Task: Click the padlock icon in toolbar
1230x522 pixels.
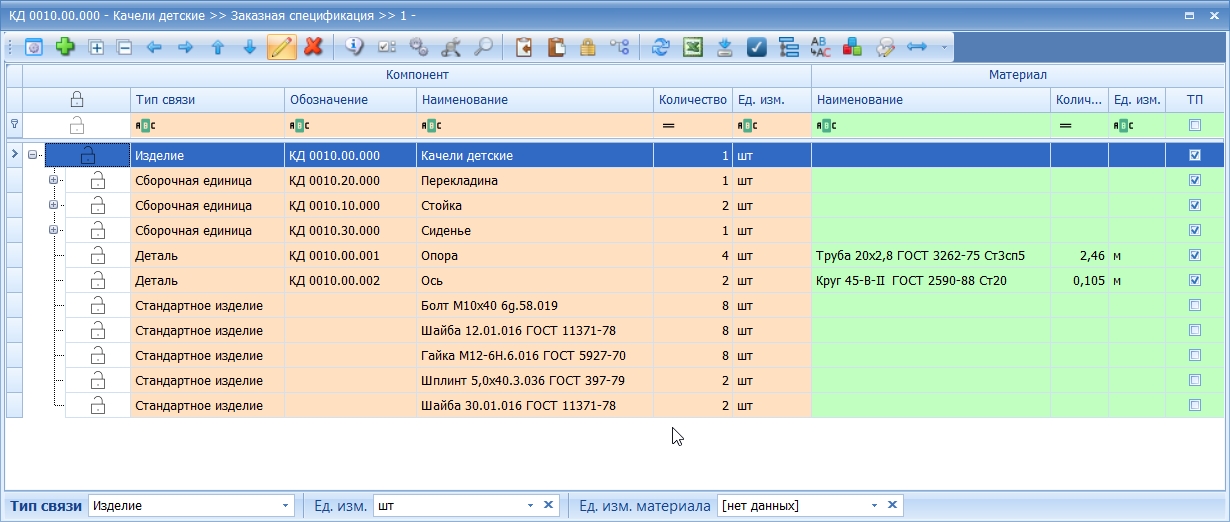Action: point(587,47)
